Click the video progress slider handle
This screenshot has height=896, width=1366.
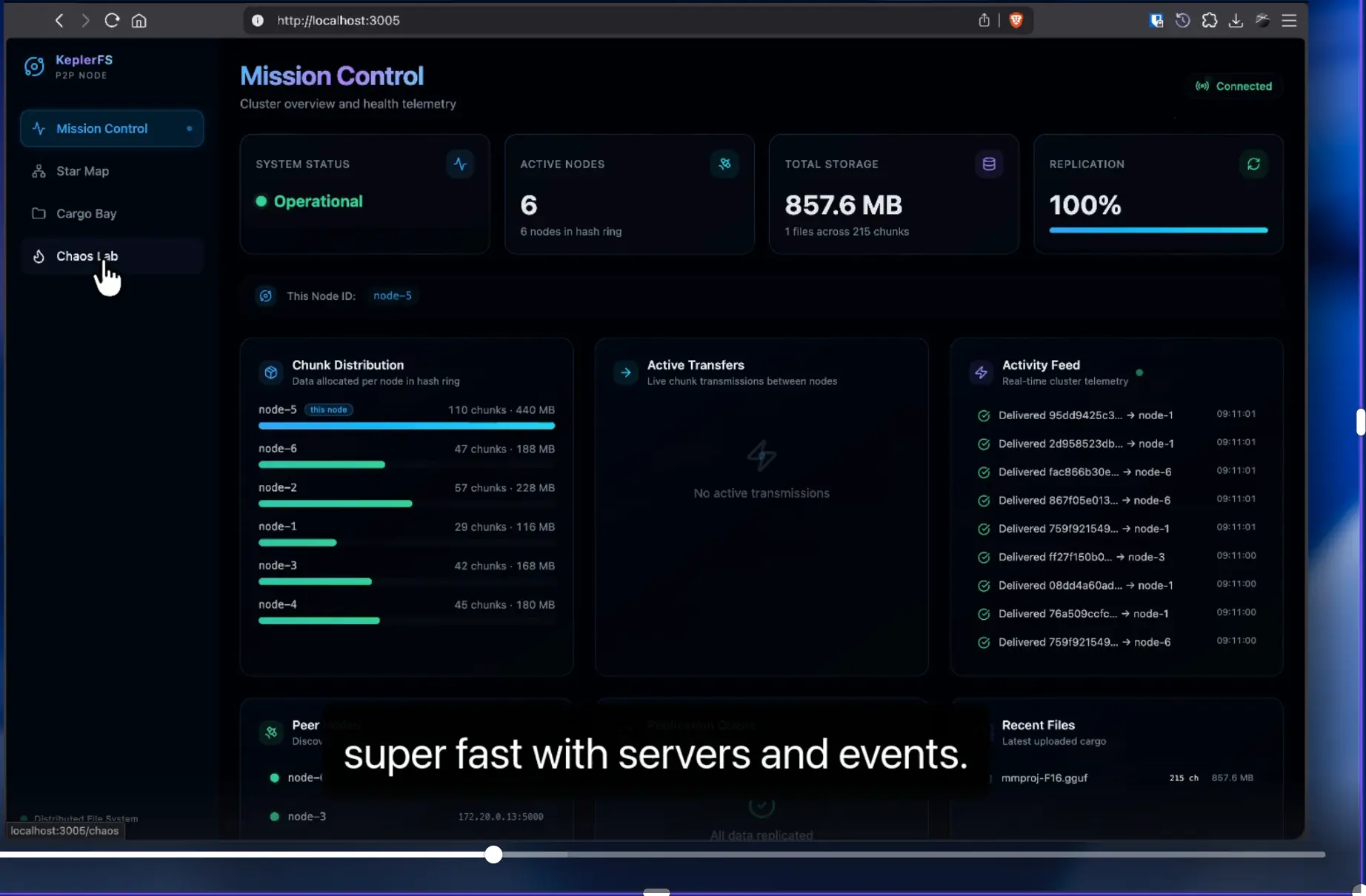(493, 855)
